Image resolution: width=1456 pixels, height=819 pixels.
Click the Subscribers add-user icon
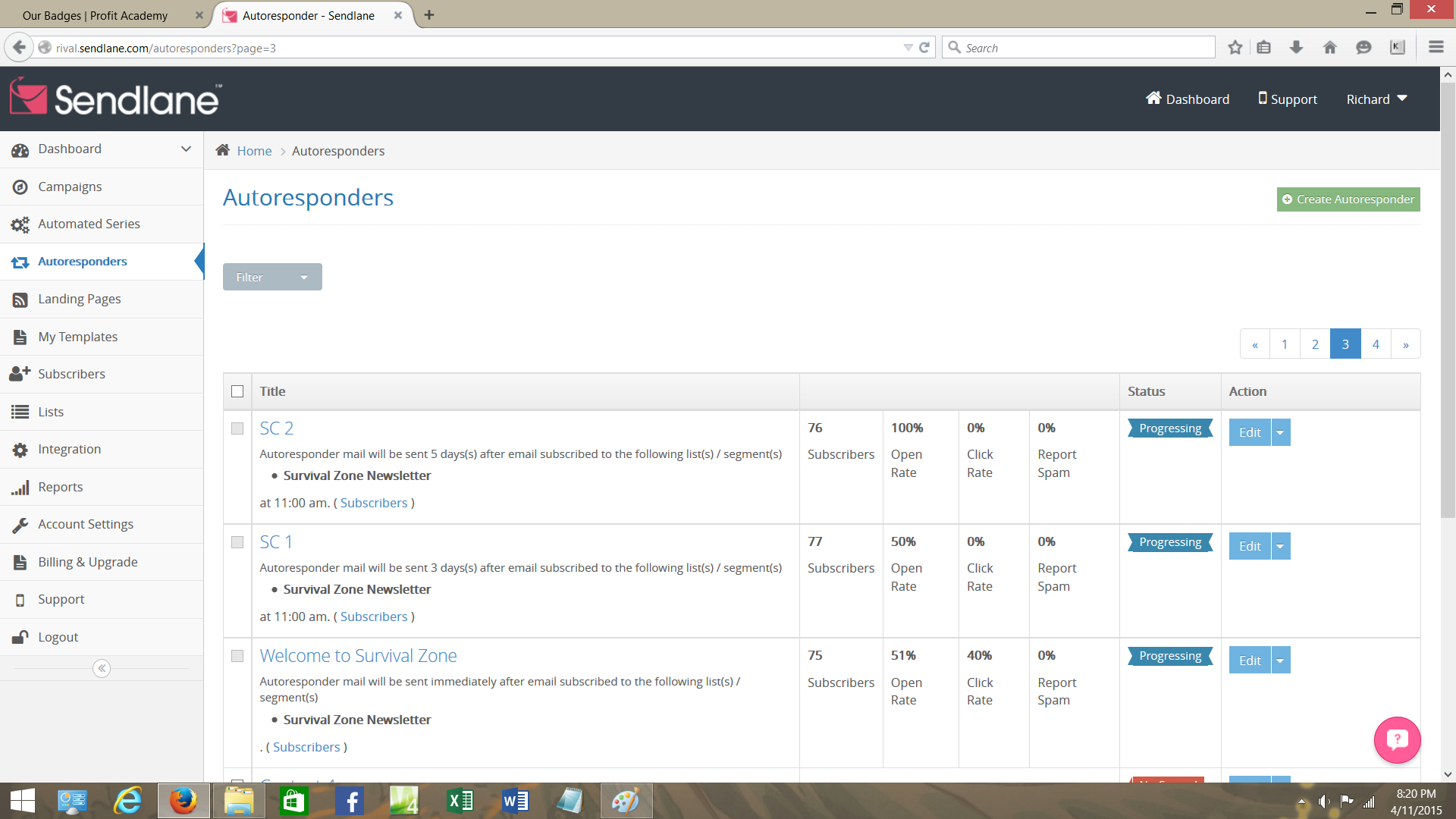pyautogui.click(x=20, y=374)
